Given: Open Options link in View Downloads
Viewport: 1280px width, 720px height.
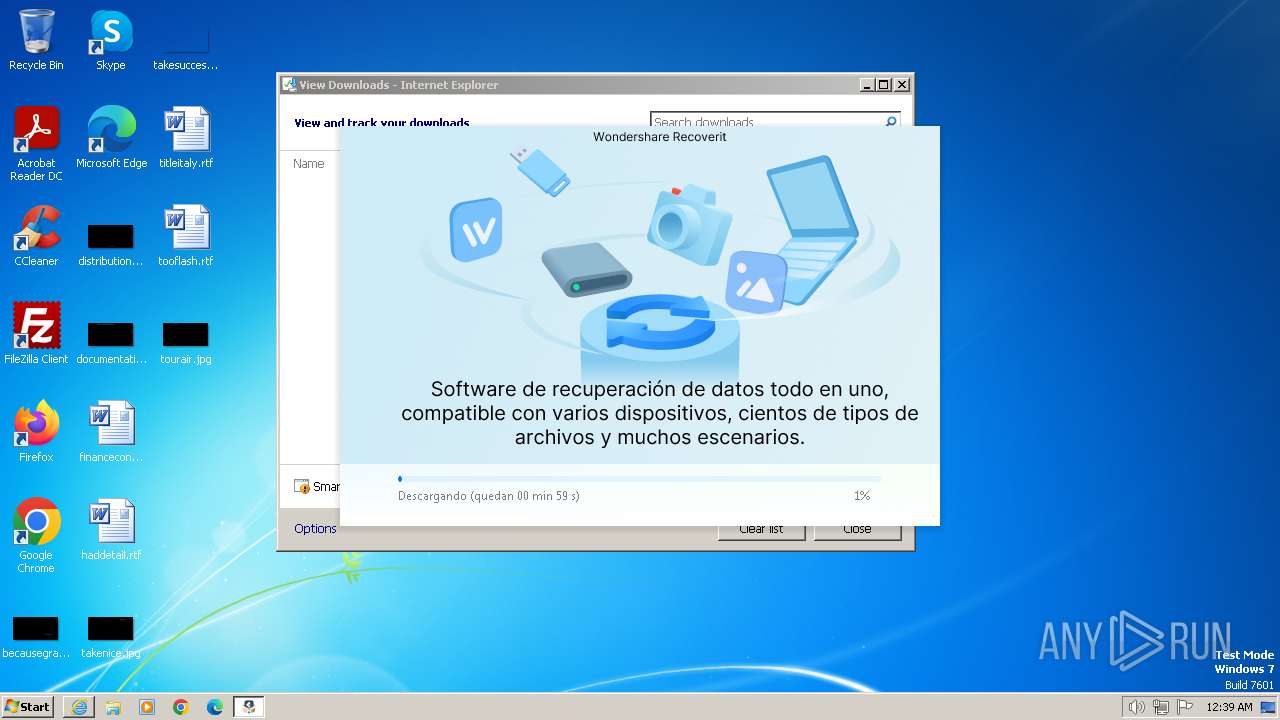Looking at the screenshot, I should [x=315, y=529].
